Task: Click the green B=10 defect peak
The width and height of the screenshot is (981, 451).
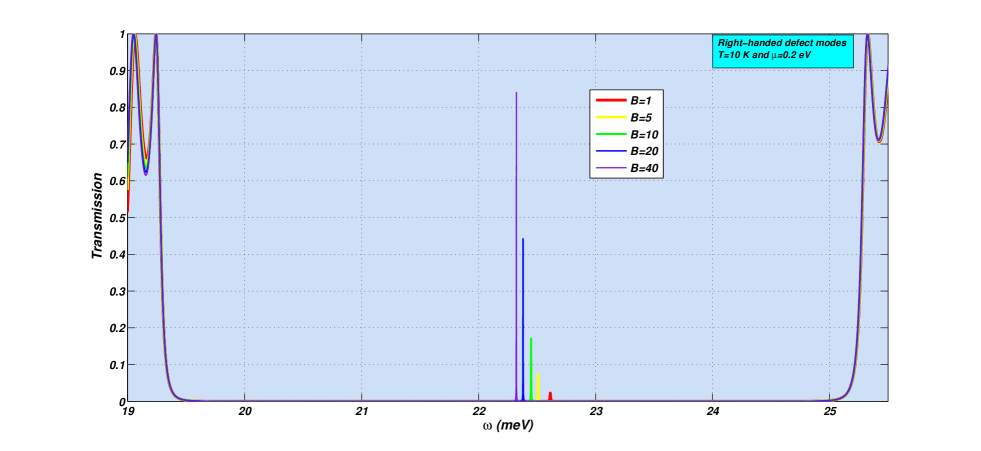Action: coord(531,369)
